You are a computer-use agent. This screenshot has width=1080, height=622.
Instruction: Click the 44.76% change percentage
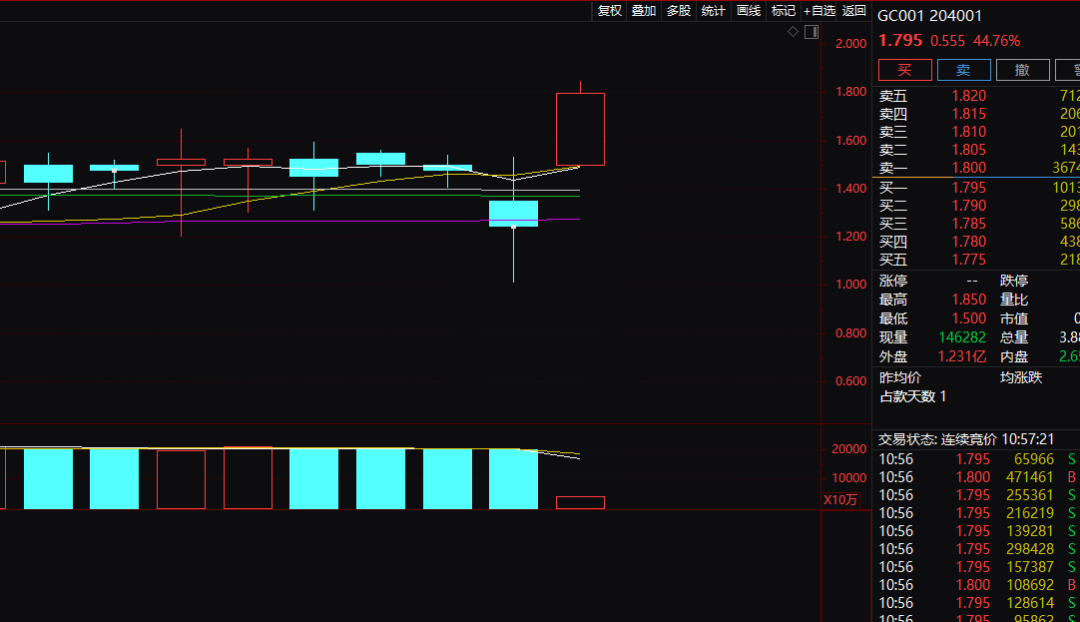[x=996, y=41]
